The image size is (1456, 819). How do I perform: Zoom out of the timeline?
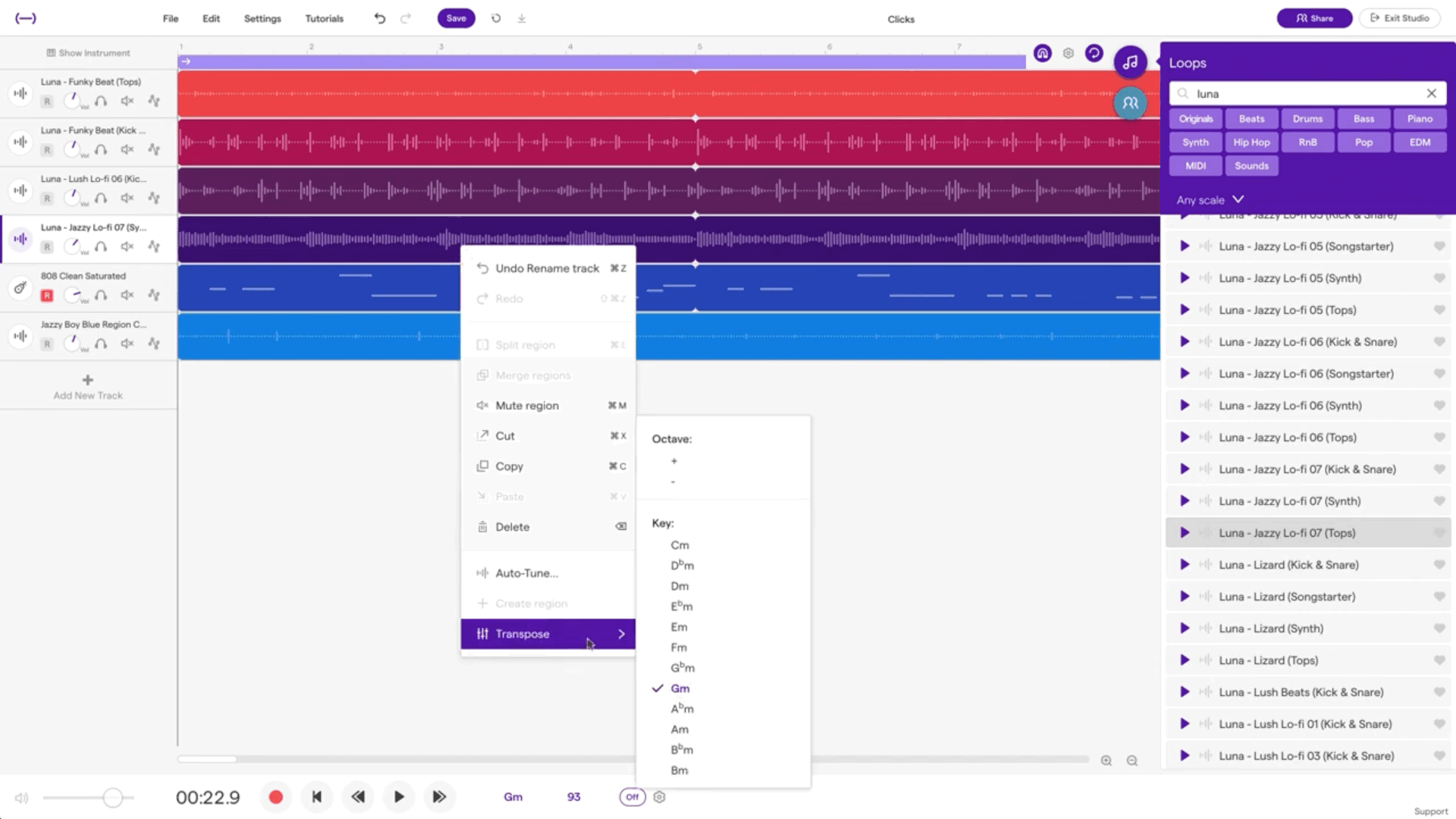(x=1132, y=761)
